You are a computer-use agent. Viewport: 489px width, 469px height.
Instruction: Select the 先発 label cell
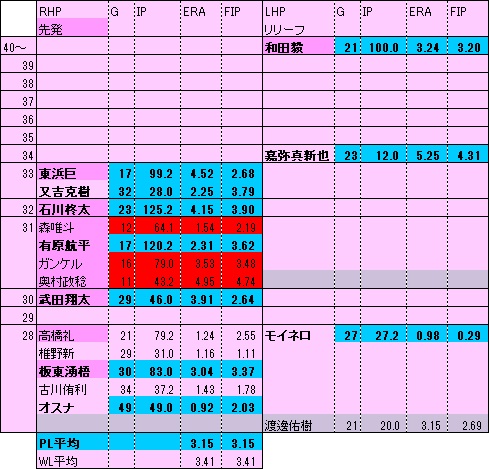tap(72, 27)
